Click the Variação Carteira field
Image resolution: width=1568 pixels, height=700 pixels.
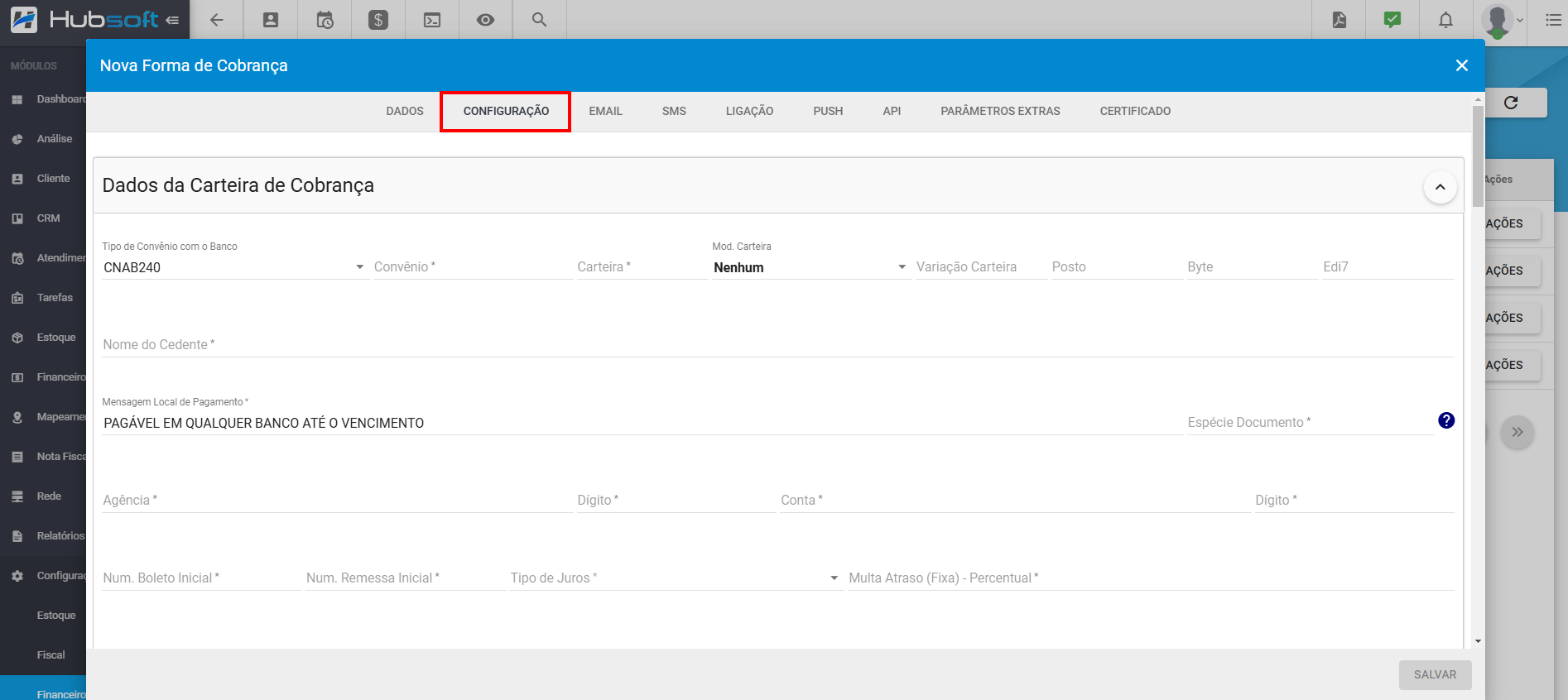pyautogui.click(x=981, y=267)
